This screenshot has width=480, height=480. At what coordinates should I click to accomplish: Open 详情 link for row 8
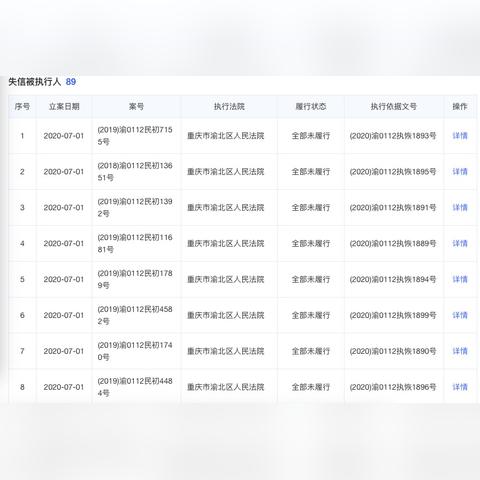click(460, 387)
